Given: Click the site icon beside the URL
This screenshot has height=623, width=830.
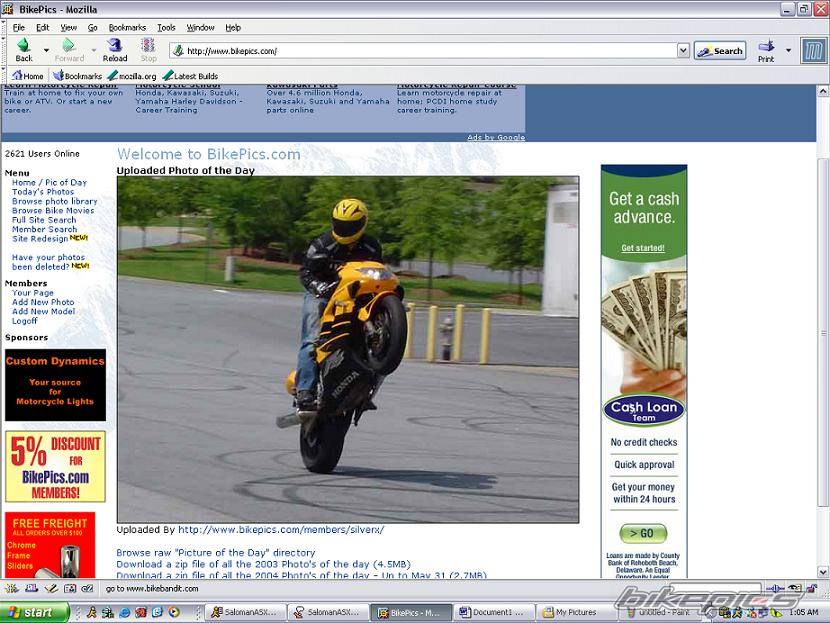Looking at the screenshot, I should [178, 51].
